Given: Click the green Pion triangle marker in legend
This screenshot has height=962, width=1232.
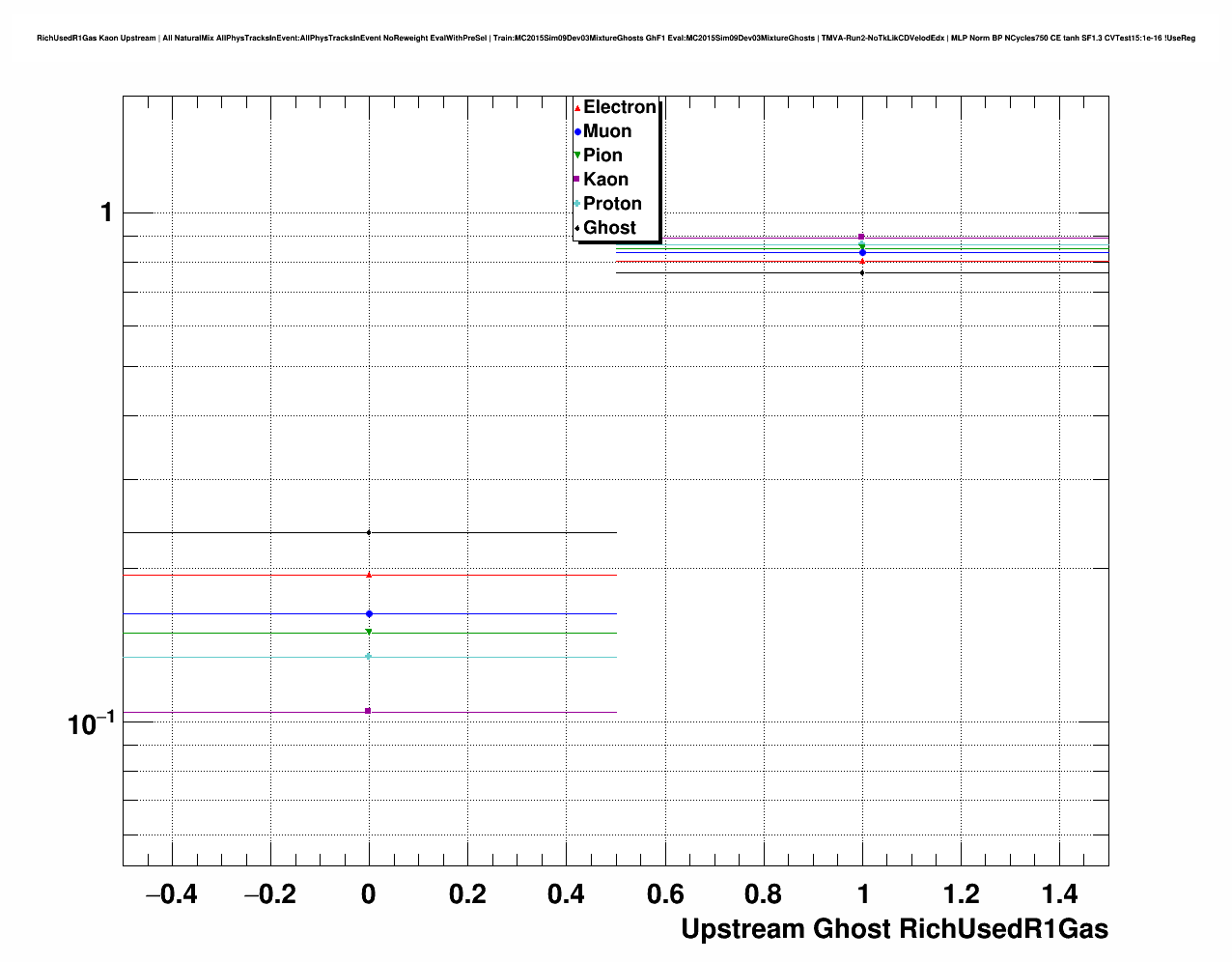Looking at the screenshot, I should coord(577,156).
